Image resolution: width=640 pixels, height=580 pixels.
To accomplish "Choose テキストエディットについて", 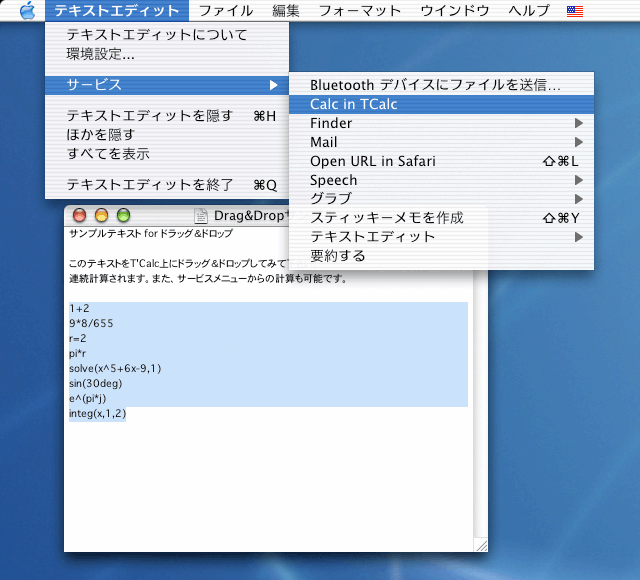I will (x=167, y=35).
